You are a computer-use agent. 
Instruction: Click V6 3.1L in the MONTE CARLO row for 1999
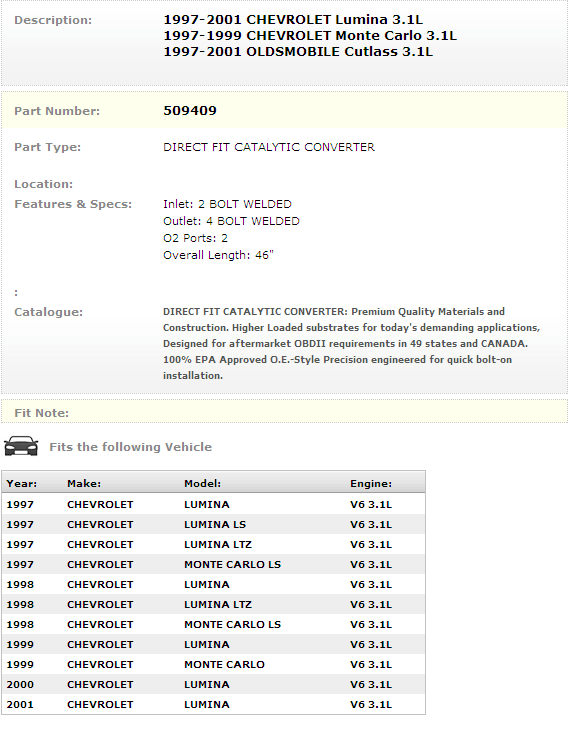tap(371, 664)
